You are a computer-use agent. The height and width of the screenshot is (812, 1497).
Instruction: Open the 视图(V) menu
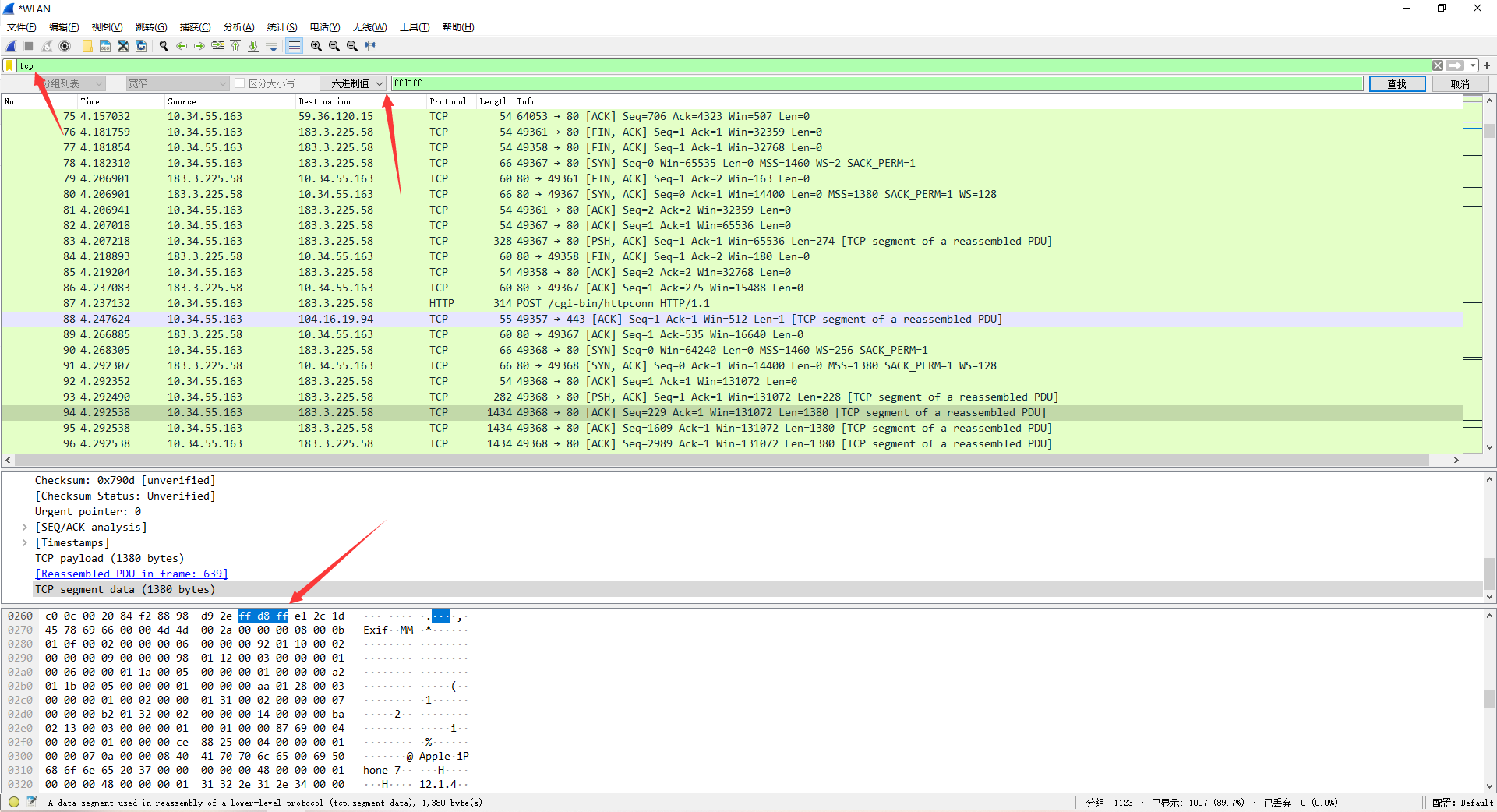click(107, 27)
